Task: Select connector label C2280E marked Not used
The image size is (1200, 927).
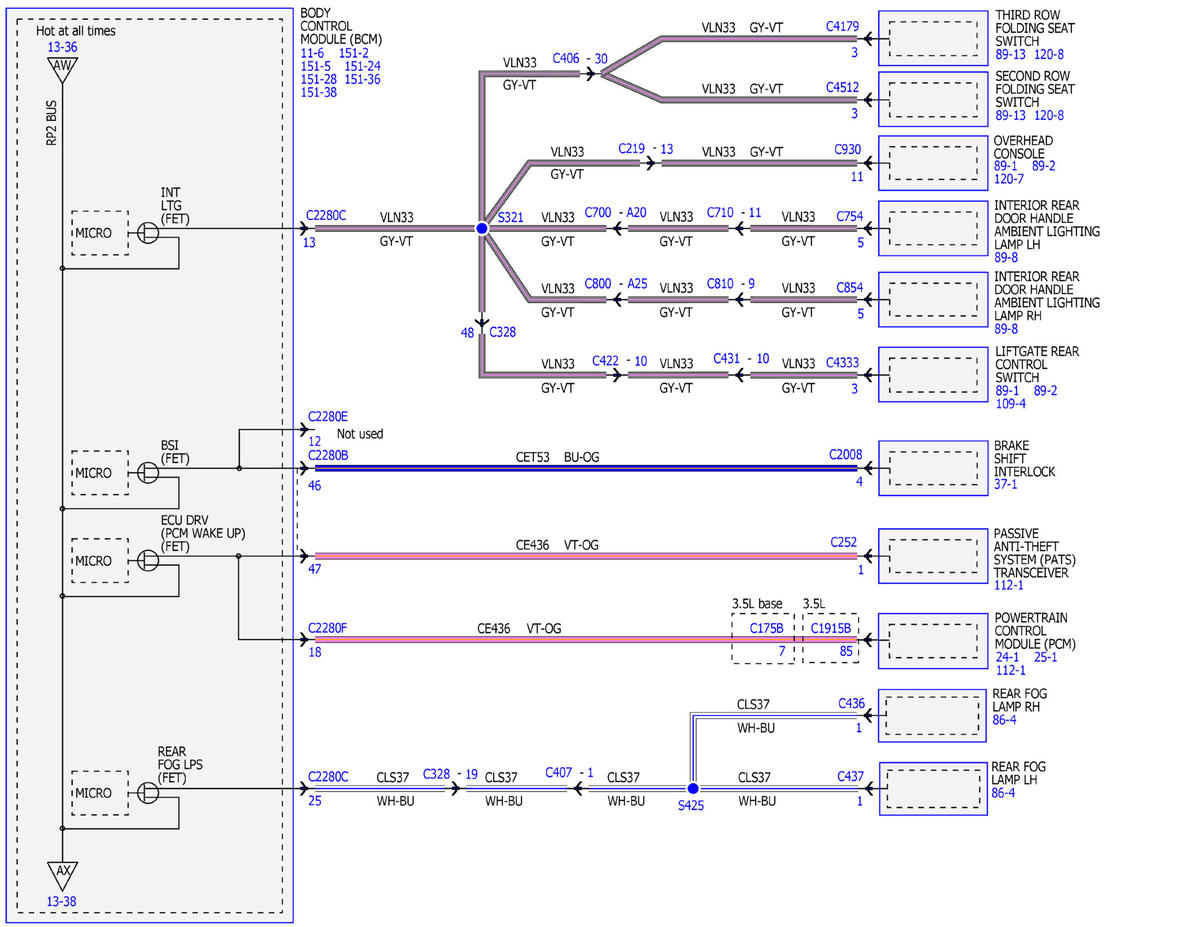Action: pos(328,416)
